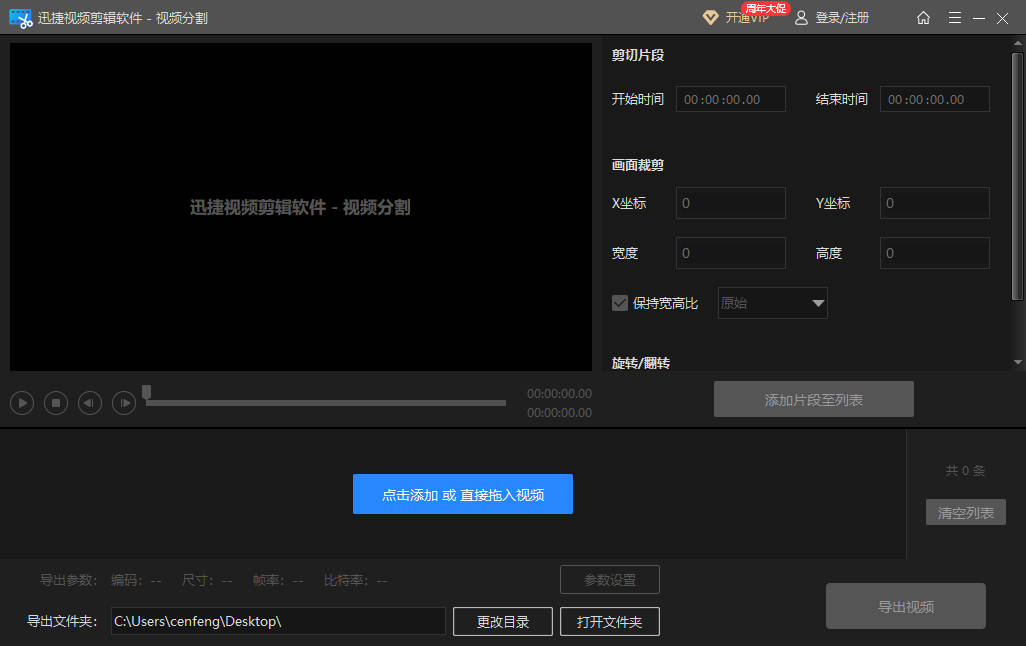Click the 更改目录 button

pyautogui.click(x=502, y=621)
